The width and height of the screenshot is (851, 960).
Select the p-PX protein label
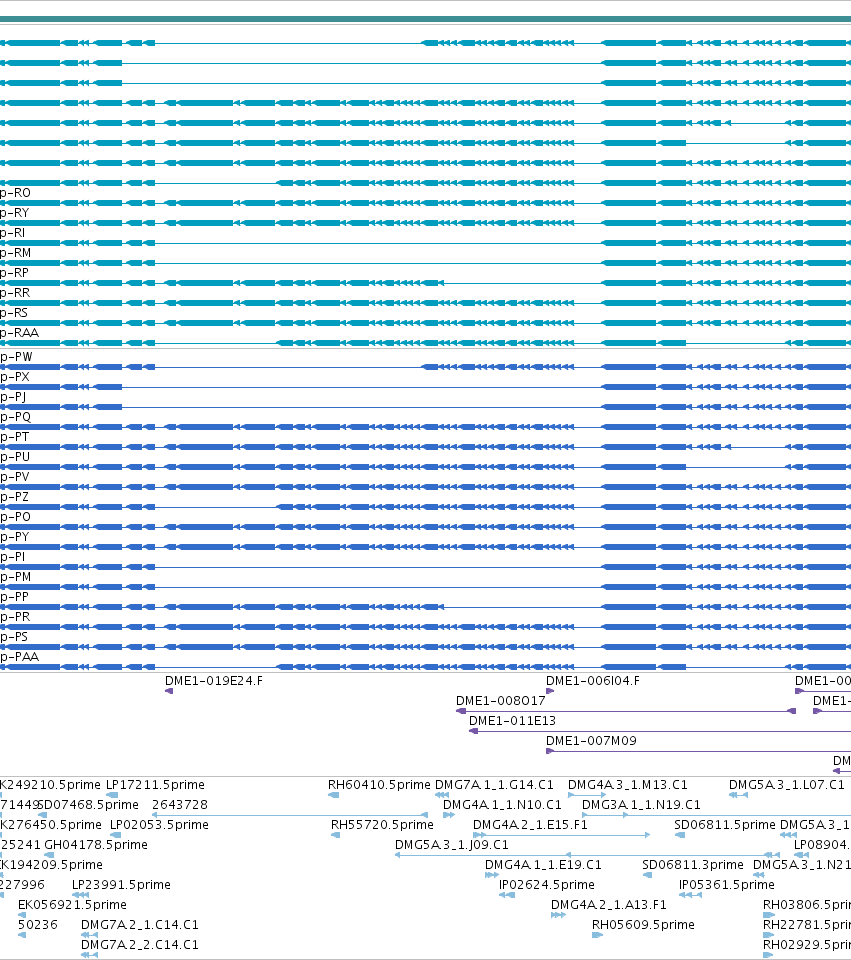coord(15,377)
